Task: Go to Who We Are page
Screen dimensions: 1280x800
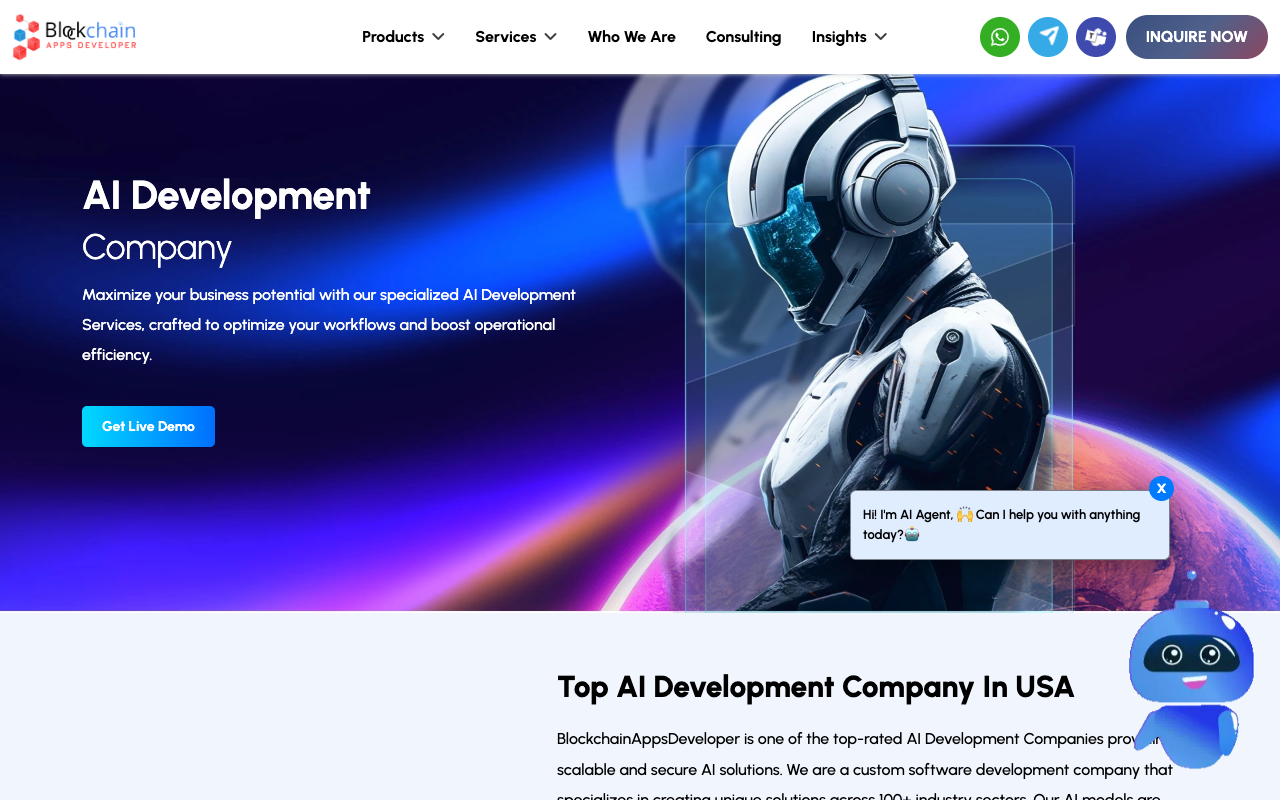Action: 632,37
